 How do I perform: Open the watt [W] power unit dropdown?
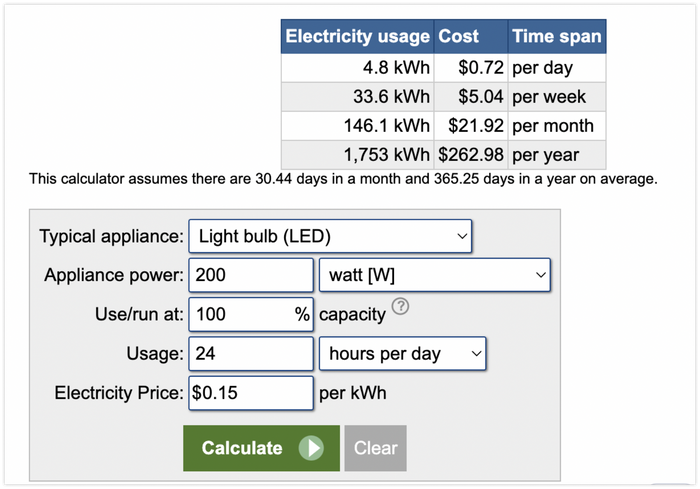pyautogui.click(x=435, y=275)
